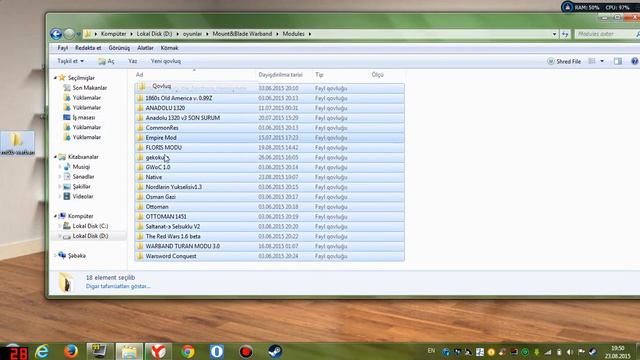Image resolution: width=640 pixels, height=360 pixels.
Task: Sort by the Tip column header
Action: tap(340, 75)
